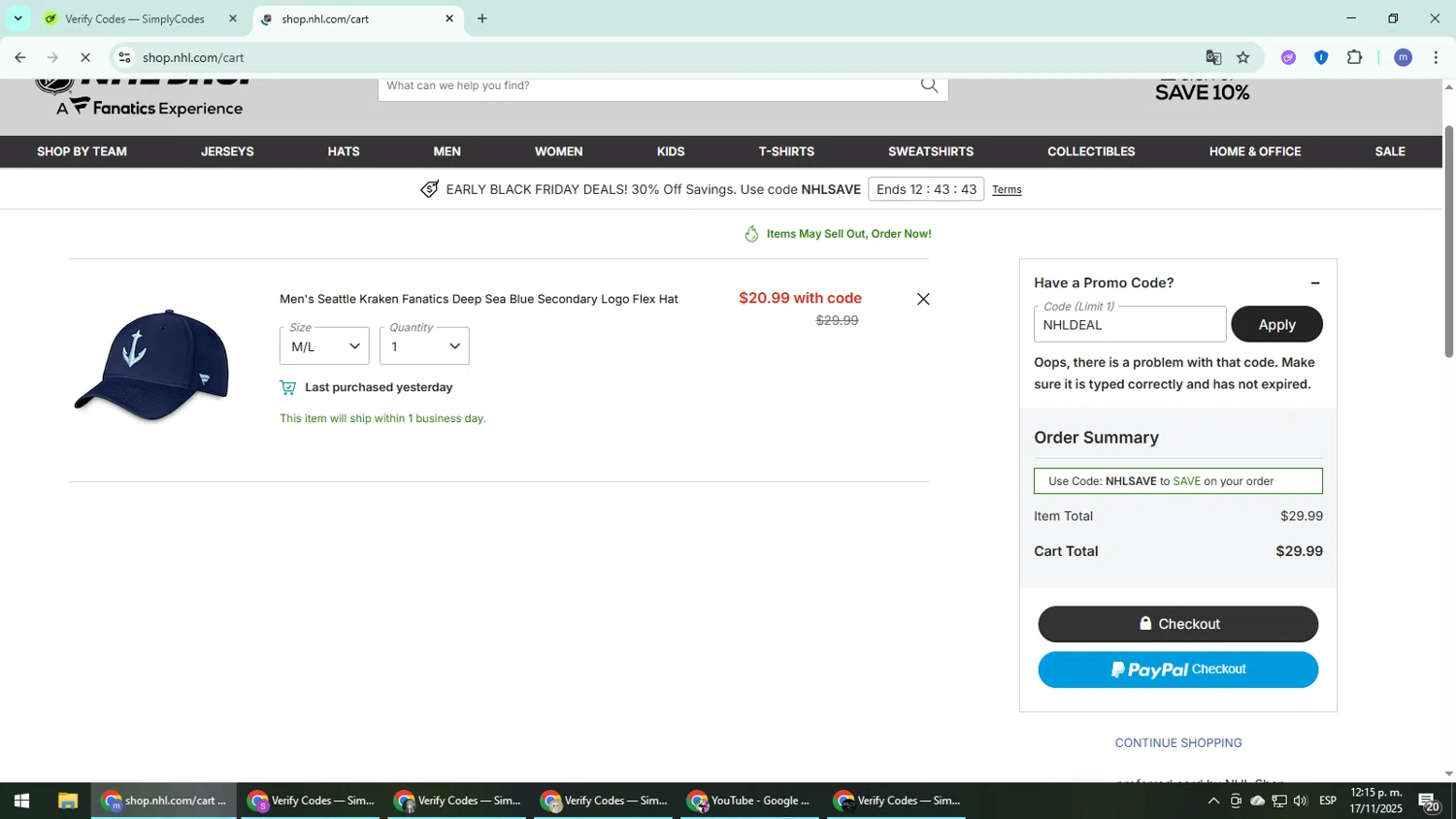Switch to Verify Codes SimplyCodes tab
The height and width of the screenshot is (819, 1456).
point(135,18)
